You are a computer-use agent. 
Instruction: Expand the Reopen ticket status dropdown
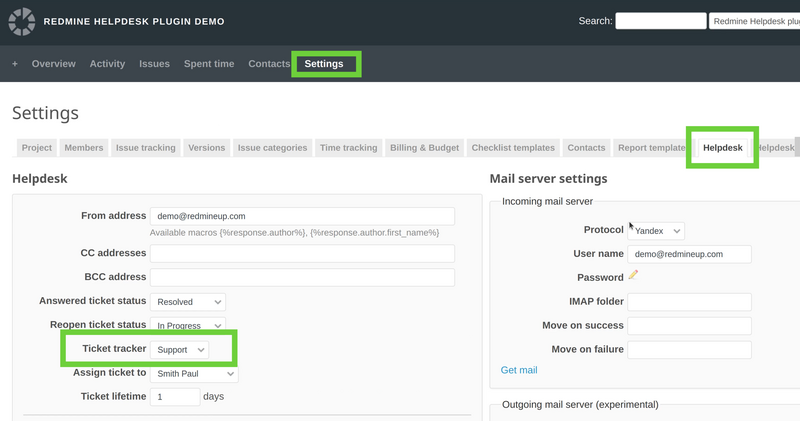click(188, 325)
